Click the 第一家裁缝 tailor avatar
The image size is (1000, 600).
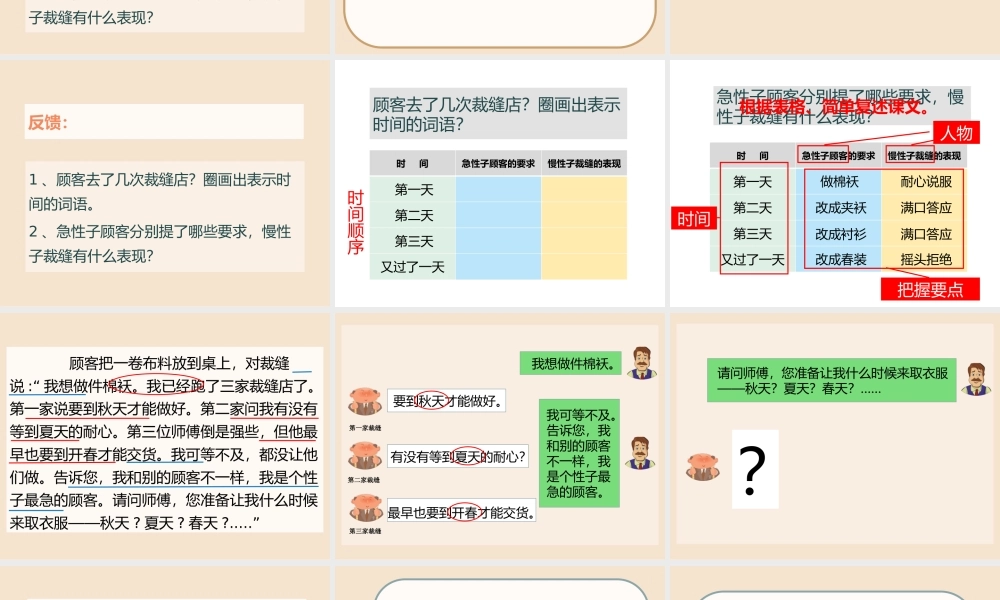pyautogui.click(x=365, y=402)
